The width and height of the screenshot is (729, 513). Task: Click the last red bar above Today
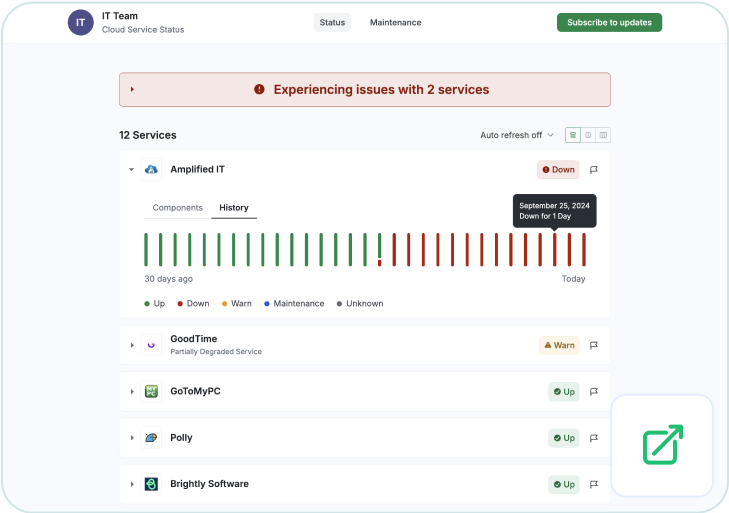click(584, 250)
